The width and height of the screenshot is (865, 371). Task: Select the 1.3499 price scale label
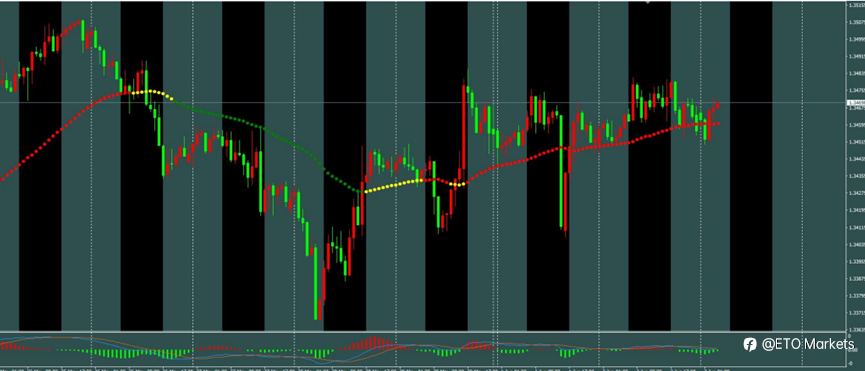tap(856, 39)
